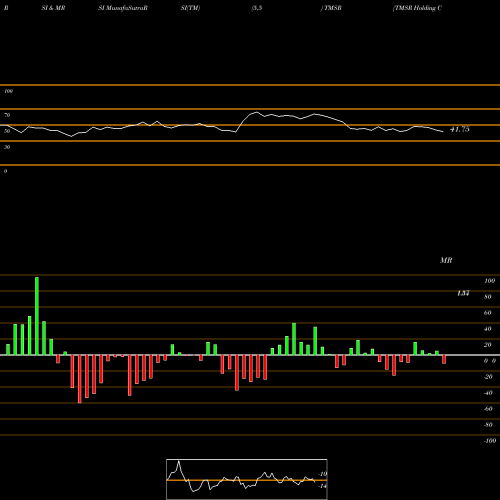This screenshot has height=500, width=500.
Task: Click the deepest red bar in MR histogram
Action: pyautogui.click(x=80, y=379)
